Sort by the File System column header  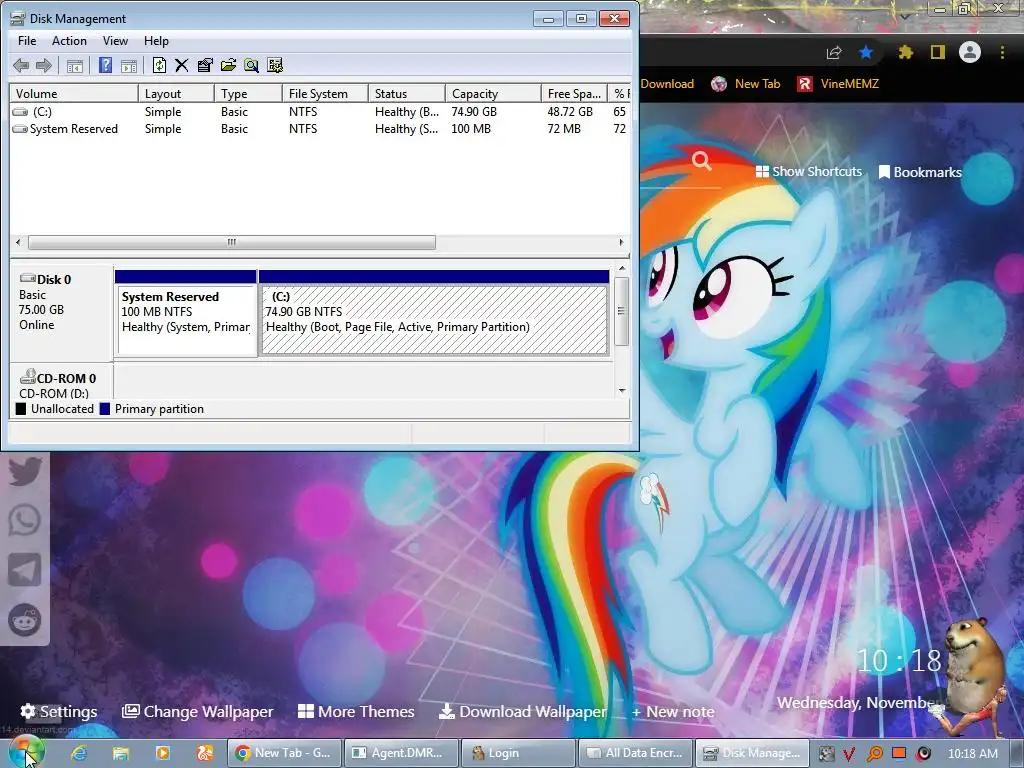(x=325, y=93)
